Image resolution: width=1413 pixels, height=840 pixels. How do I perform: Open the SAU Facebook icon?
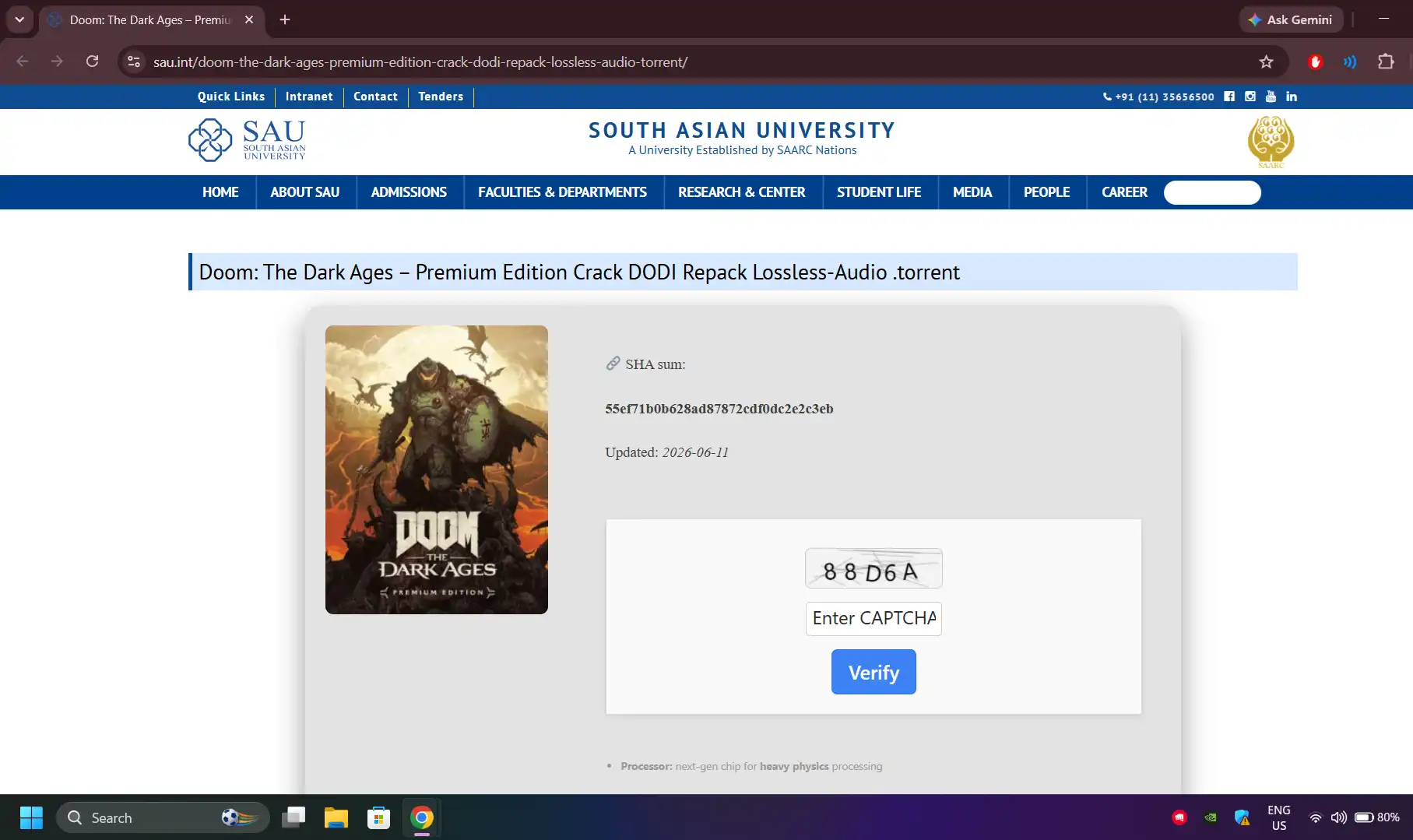pyautogui.click(x=1229, y=97)
